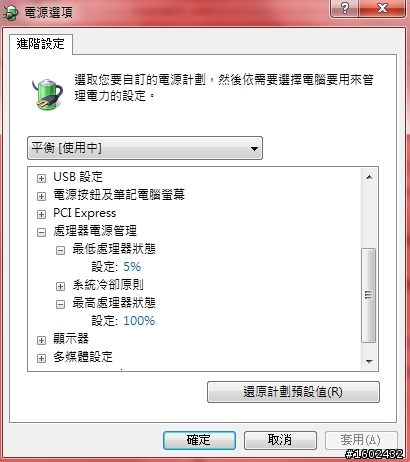410x462 pixels.
Task: Click the 取消 button
Action: (x=280, y=440)
